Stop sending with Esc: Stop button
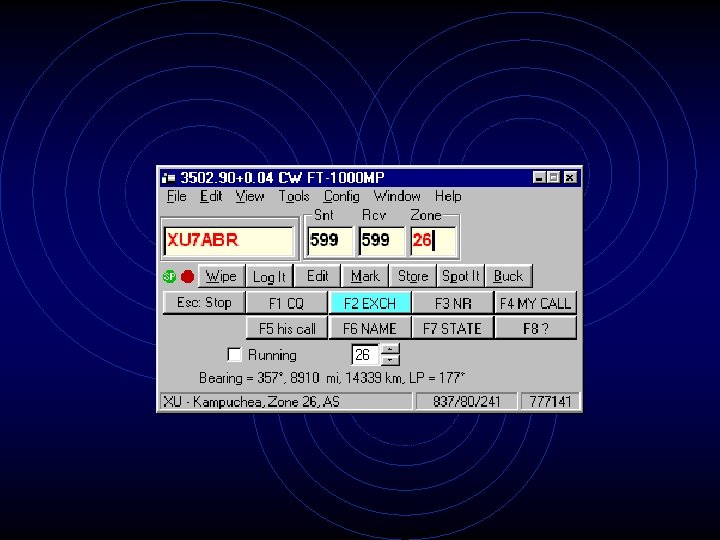The image size is (720, 540). point(204,303)
